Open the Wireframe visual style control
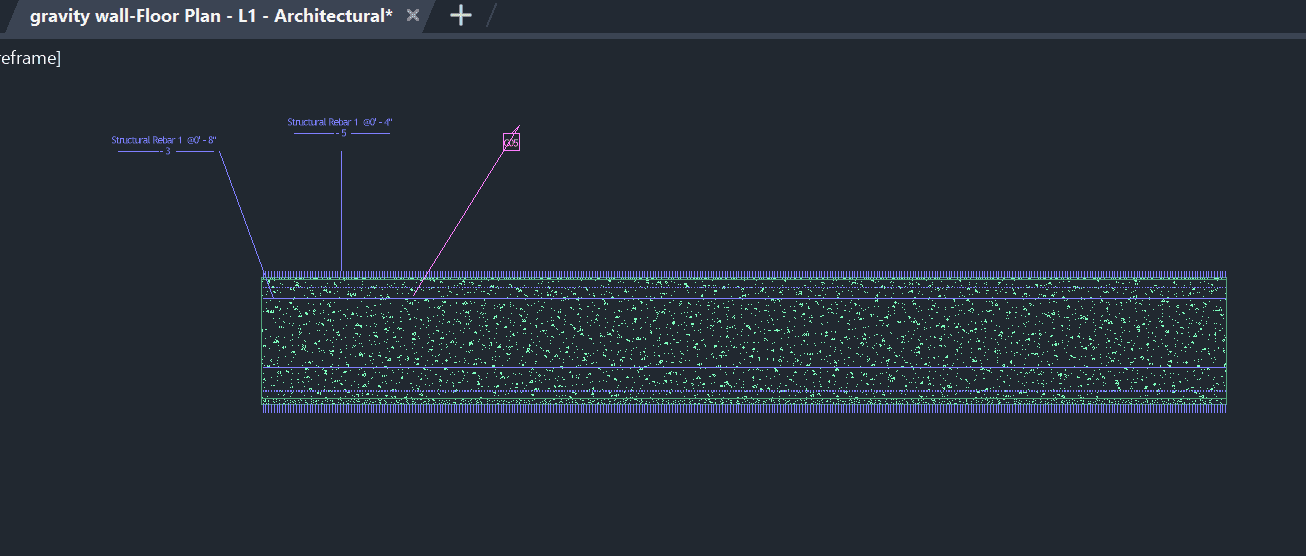 pos(30,58)
